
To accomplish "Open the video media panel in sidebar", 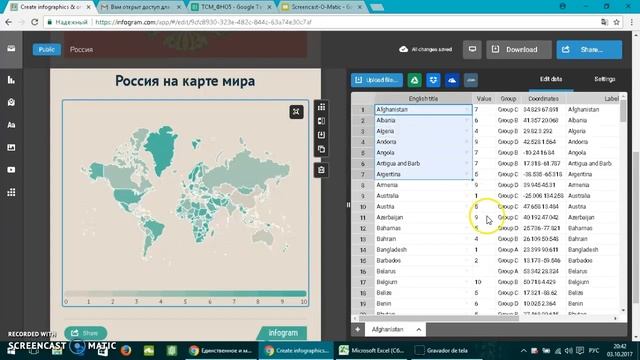I will [x=11, y=170].
